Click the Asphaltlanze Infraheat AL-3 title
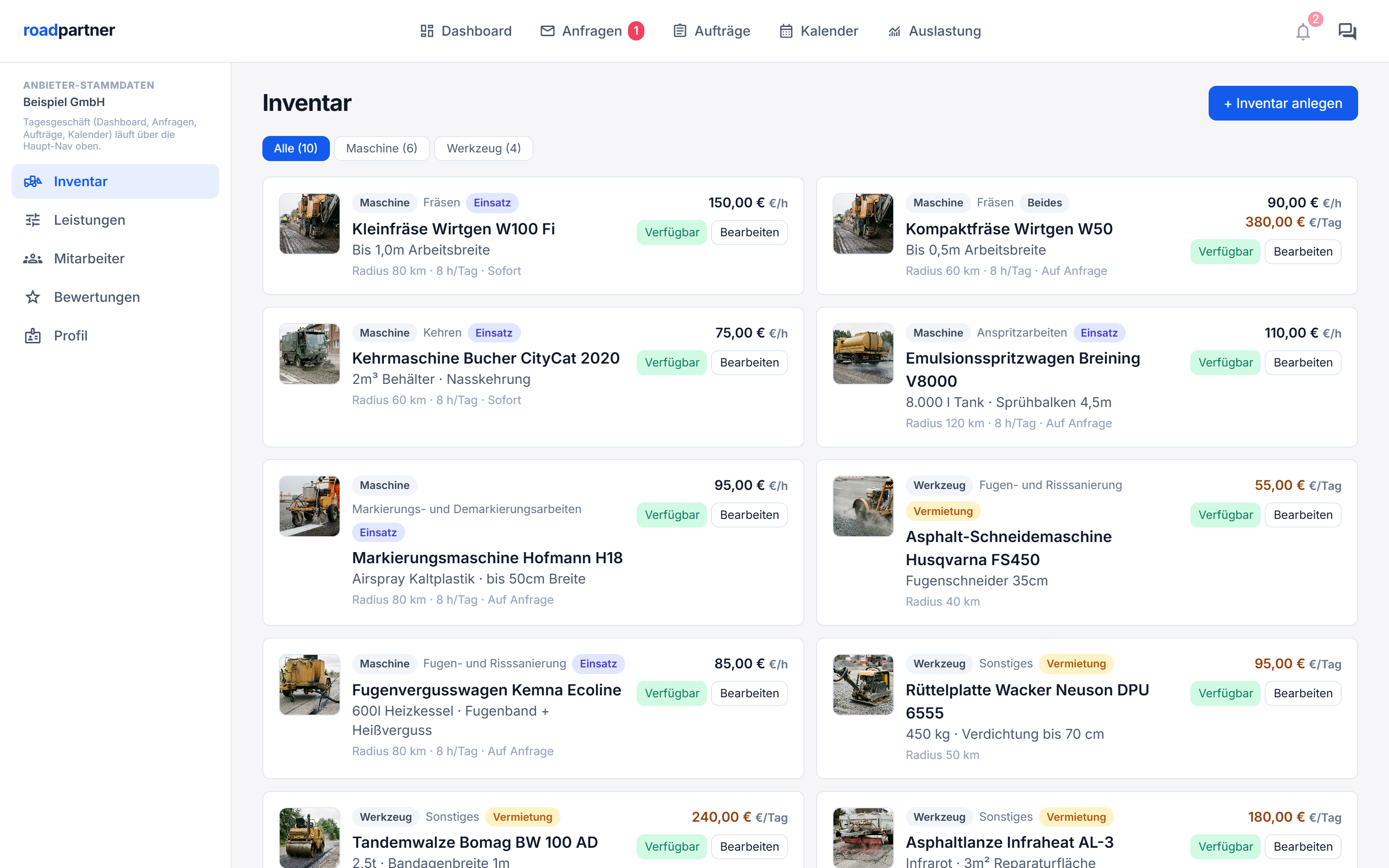 pos(1009,842)
